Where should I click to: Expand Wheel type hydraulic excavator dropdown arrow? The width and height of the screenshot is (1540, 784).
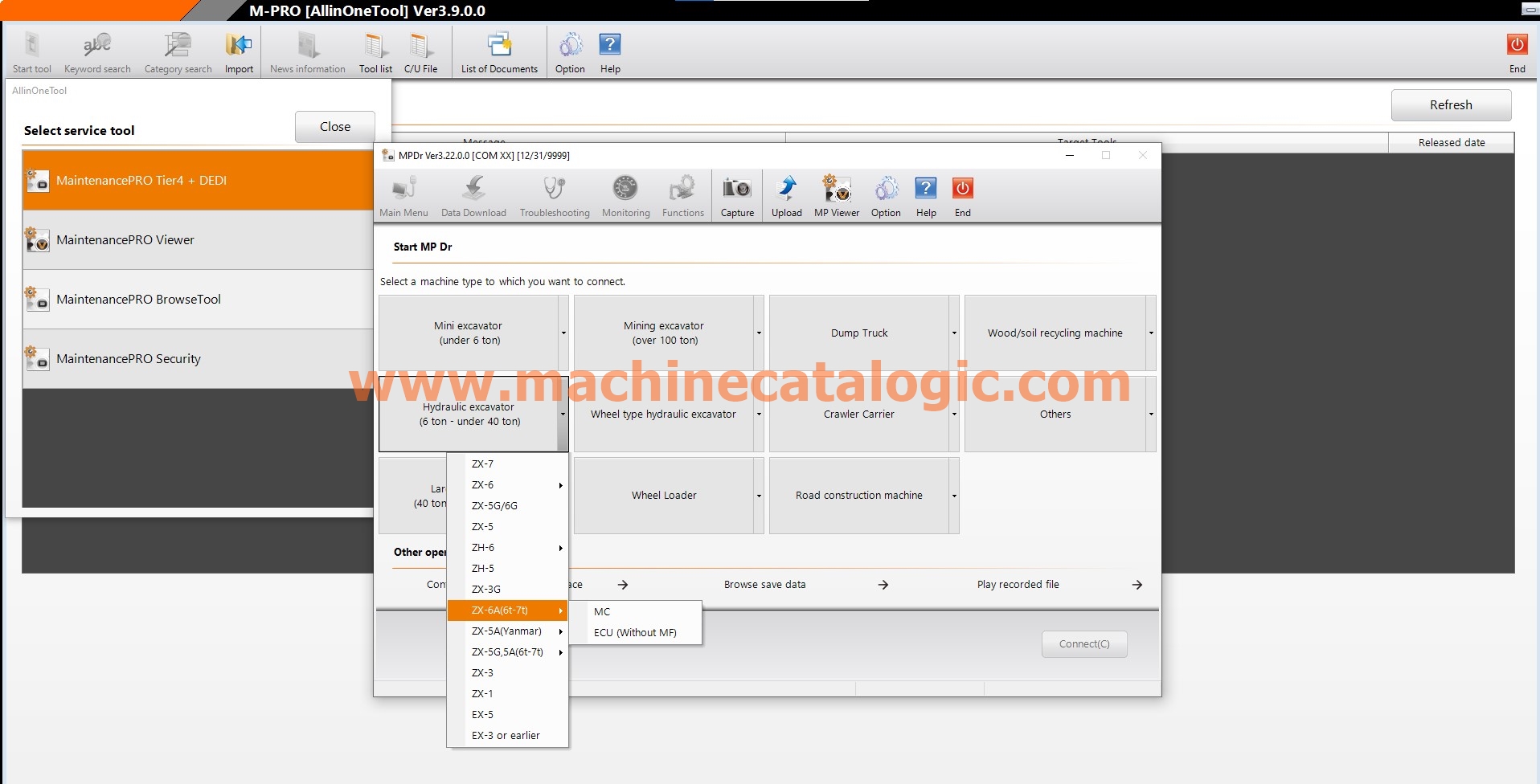(759, 414)
